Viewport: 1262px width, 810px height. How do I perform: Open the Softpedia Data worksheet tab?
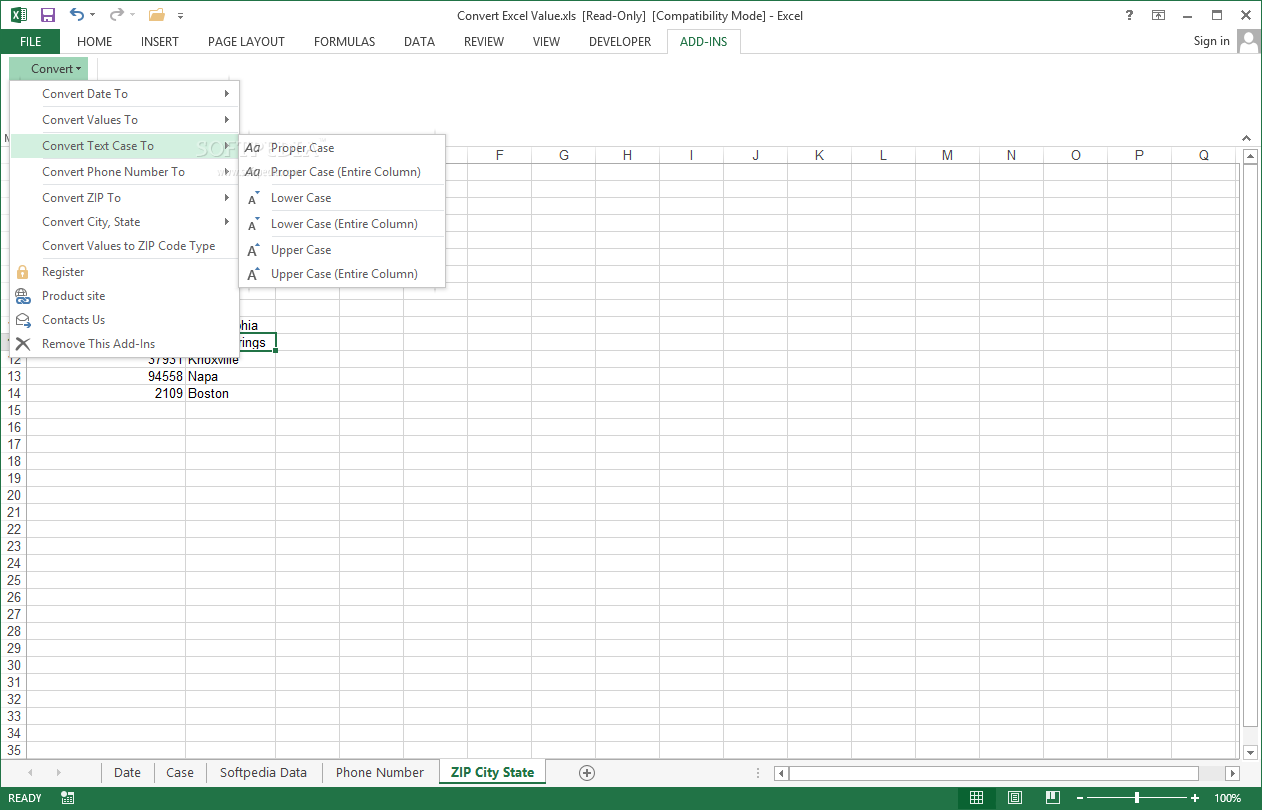coord(263,772)
